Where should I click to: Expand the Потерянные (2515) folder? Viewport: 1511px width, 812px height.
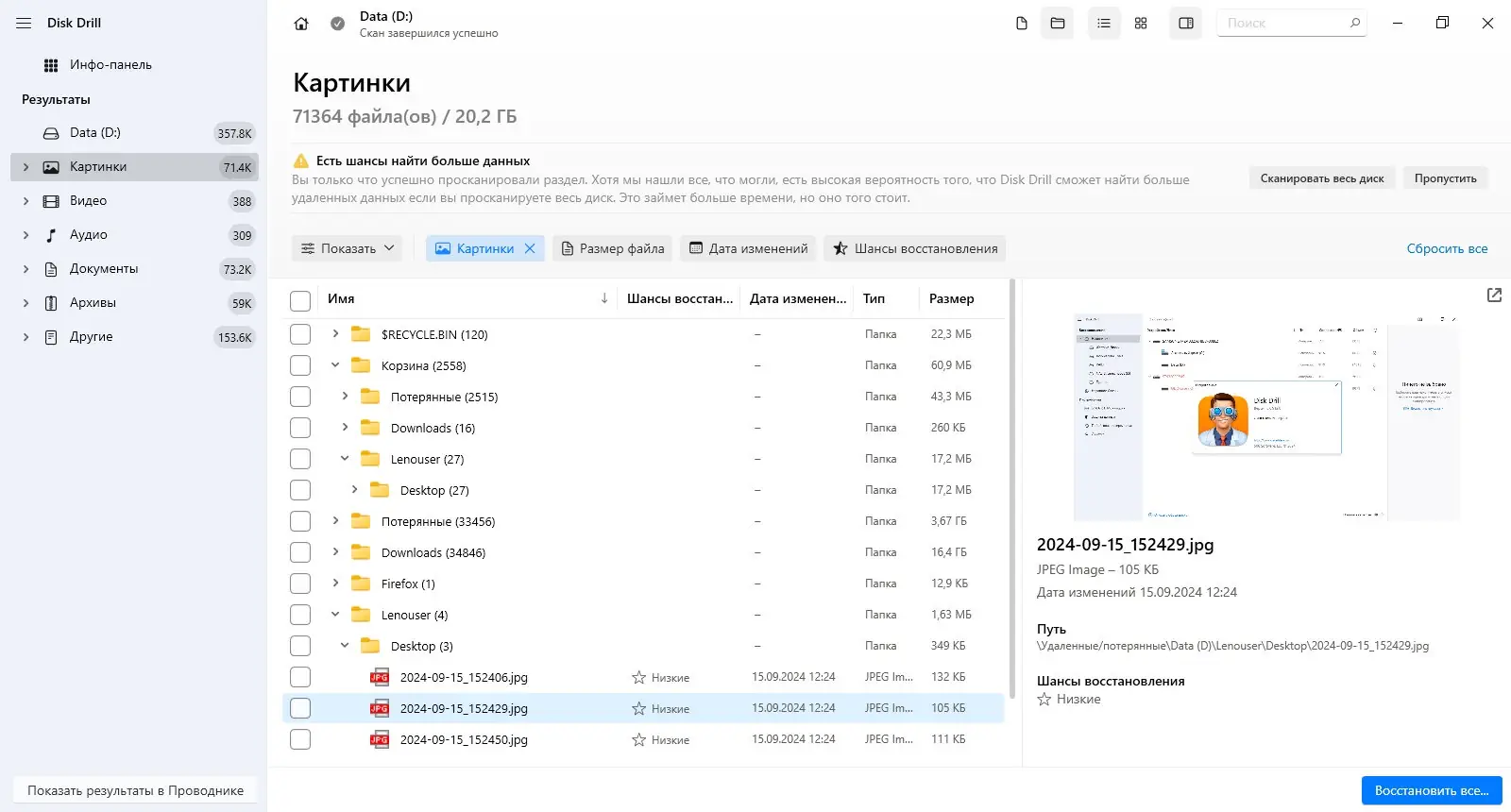(345, 396)
